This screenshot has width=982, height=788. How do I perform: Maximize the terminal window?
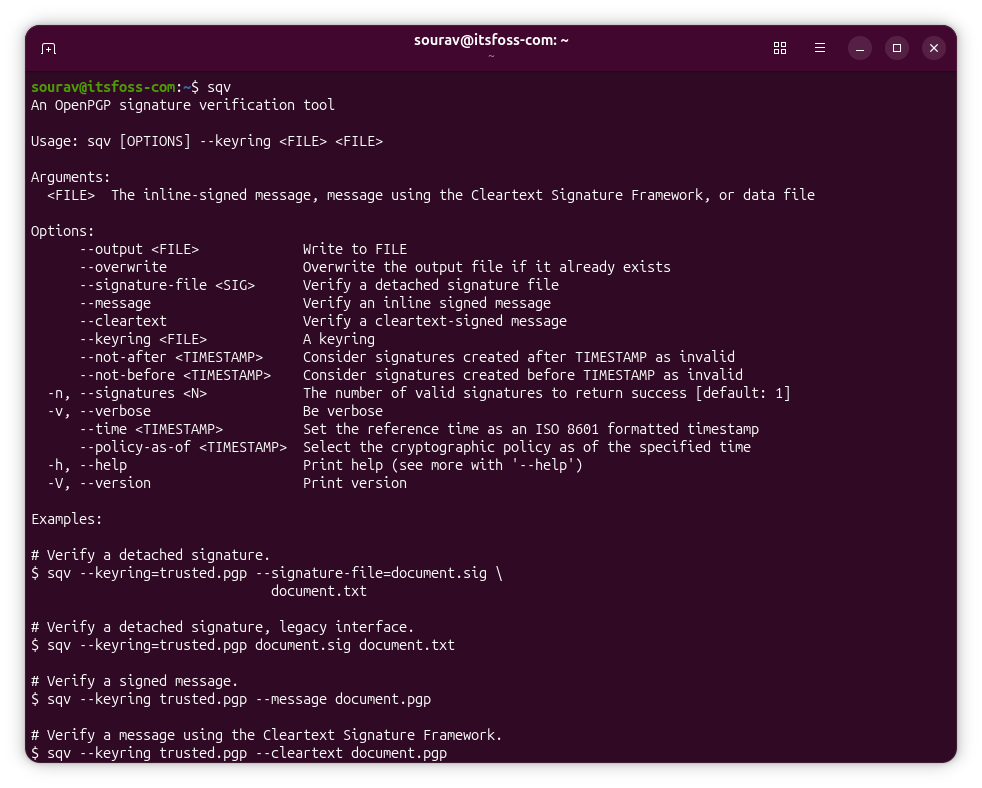[x=897, y=48]
